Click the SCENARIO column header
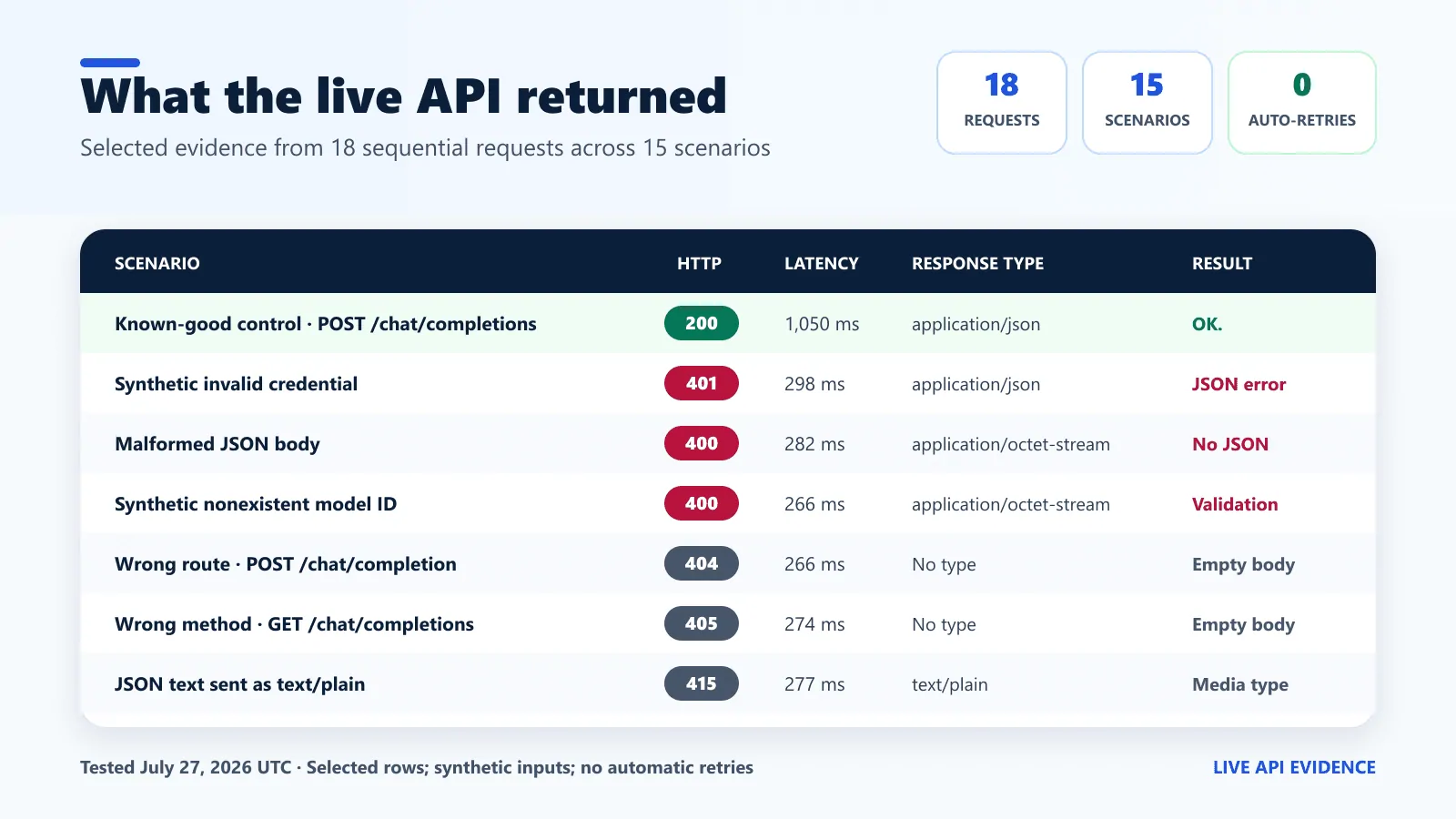 click(x=157, y=264)
